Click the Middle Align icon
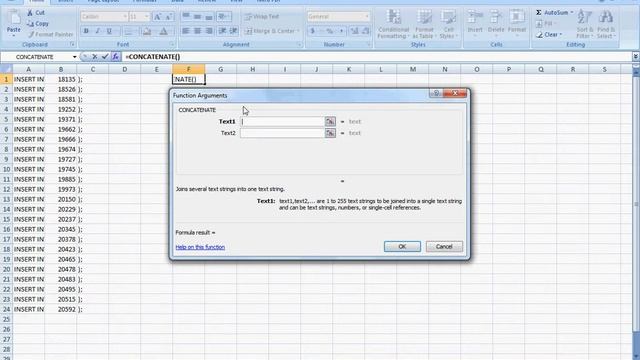 coord(198,17)
